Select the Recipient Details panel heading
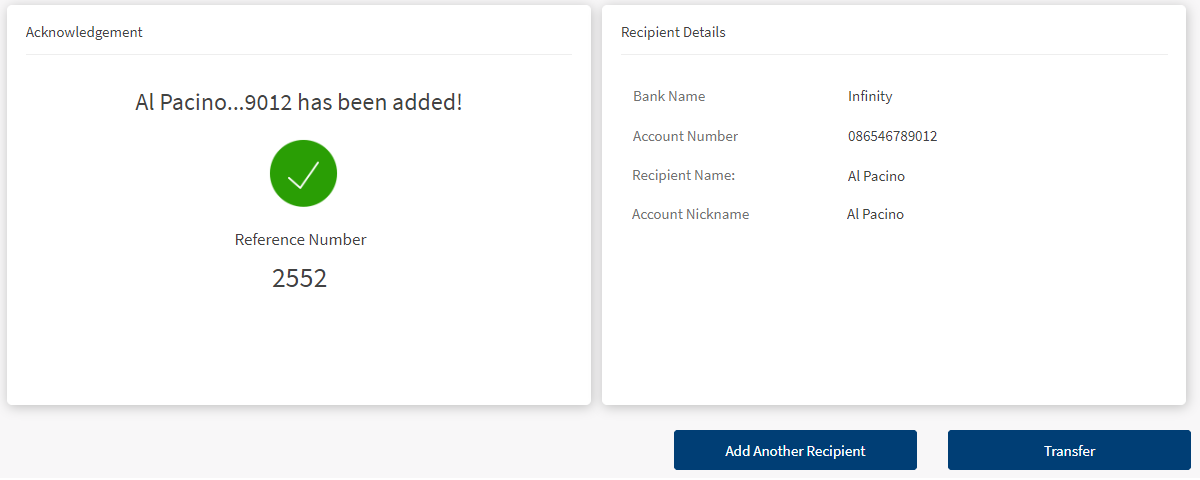Image resolution: width=1200 pixels, height=480 pixels. (x=673, y=32)
